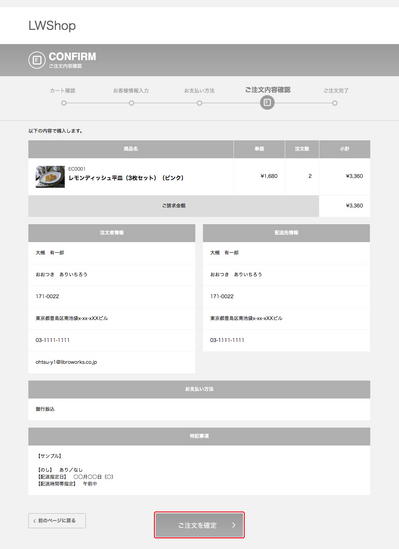399x549 pixels.
Task: Select the お客様情報入力 step circle
Action: [131, 103]
